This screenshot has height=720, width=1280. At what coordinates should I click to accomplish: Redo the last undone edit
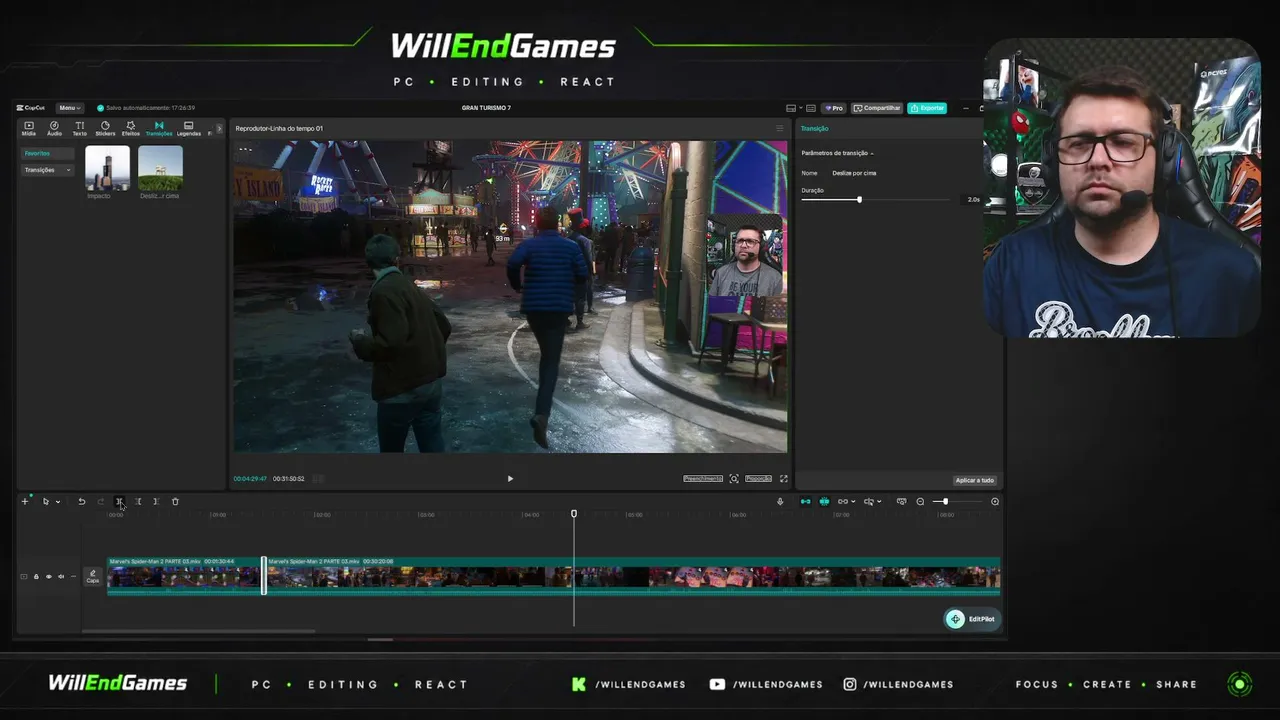click(x=100, y=501)
